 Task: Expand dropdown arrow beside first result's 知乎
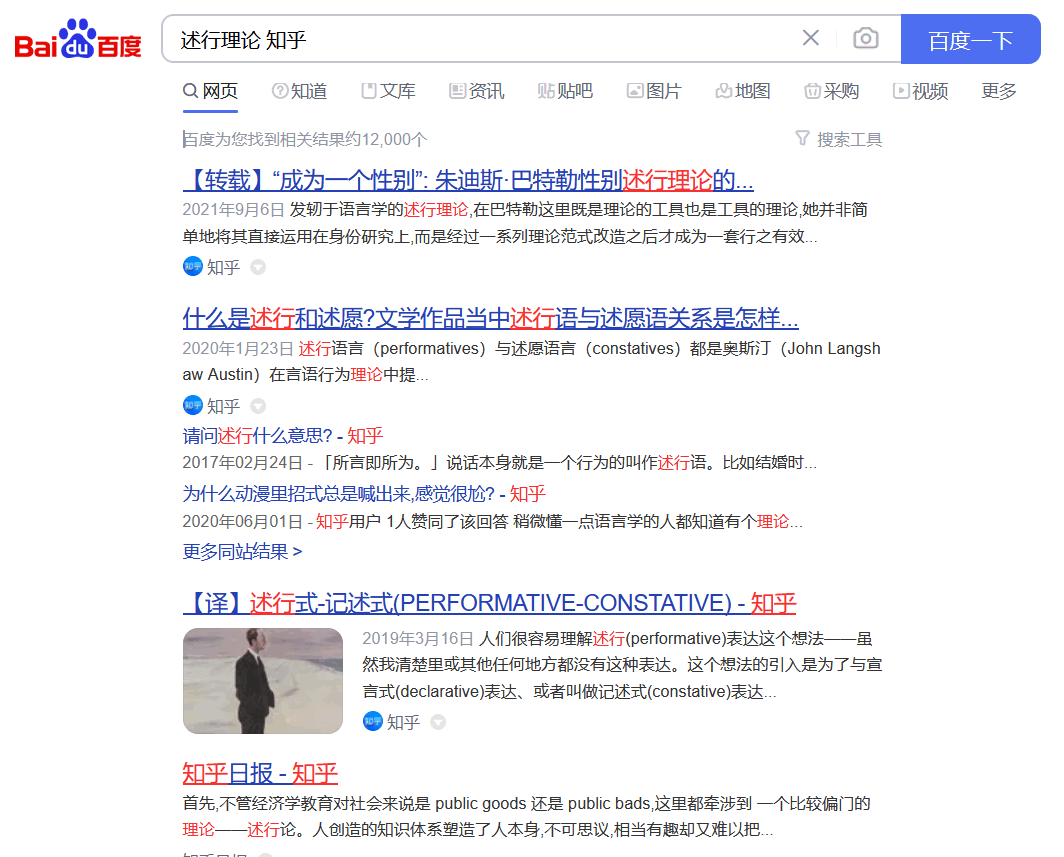click(258, 267)
